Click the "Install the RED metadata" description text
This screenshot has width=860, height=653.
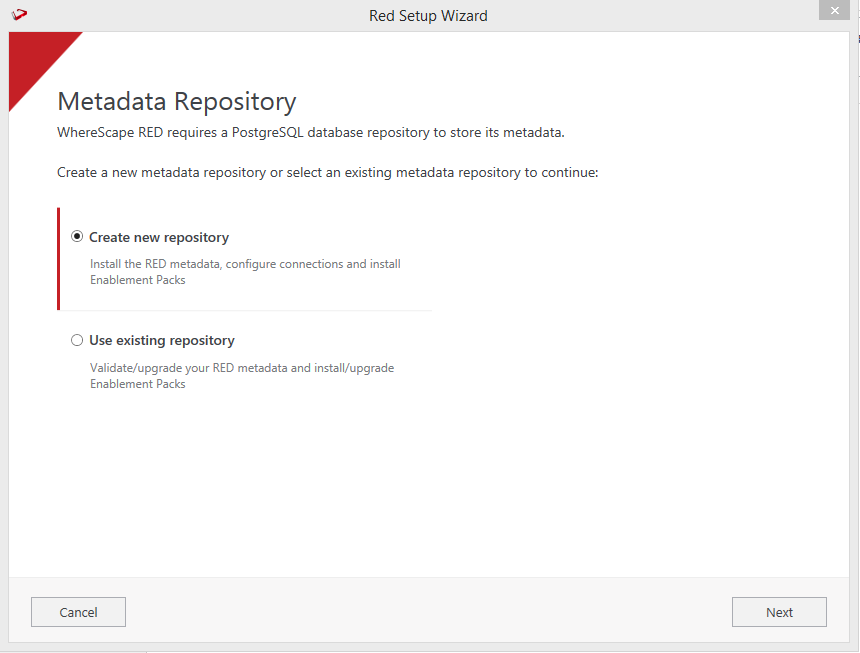[245, 264]
